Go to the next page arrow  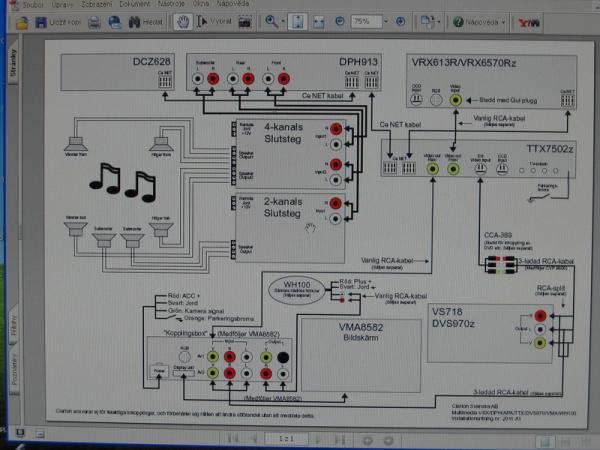point(317,439)
